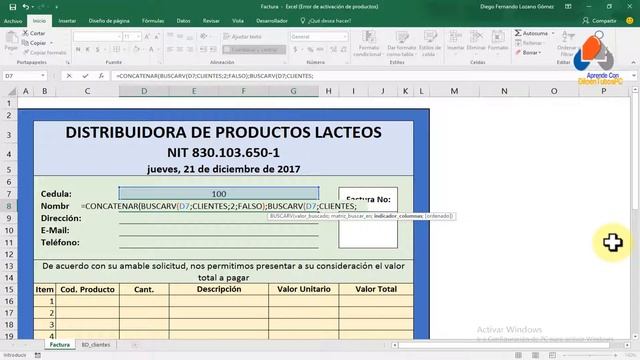Image resolution: width=640 pixels, height=360 pixels.
Task: Click the Cortar scissors icon
Action: [x=25, y=33]
